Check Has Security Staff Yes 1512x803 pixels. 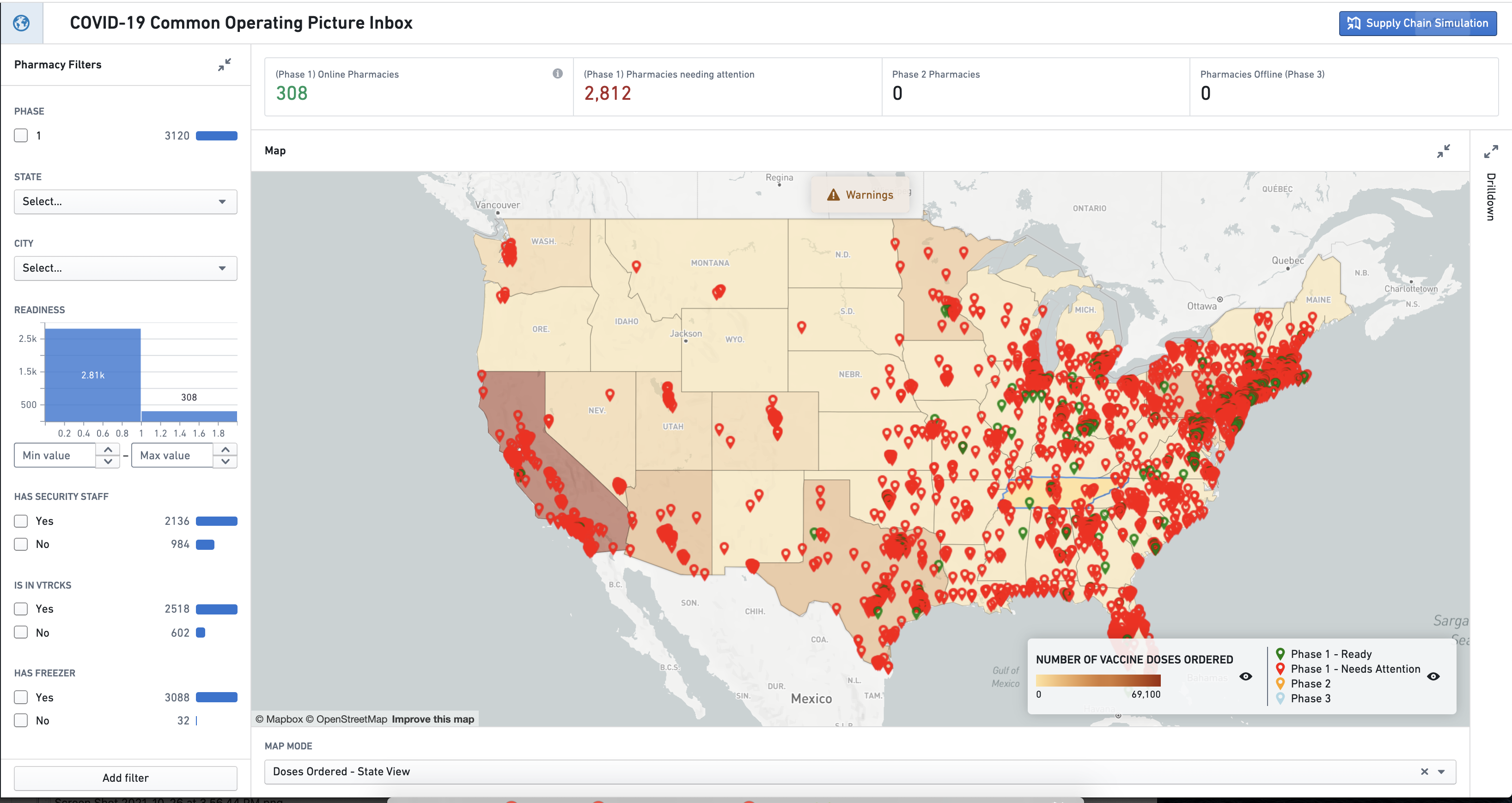[21, 521]
